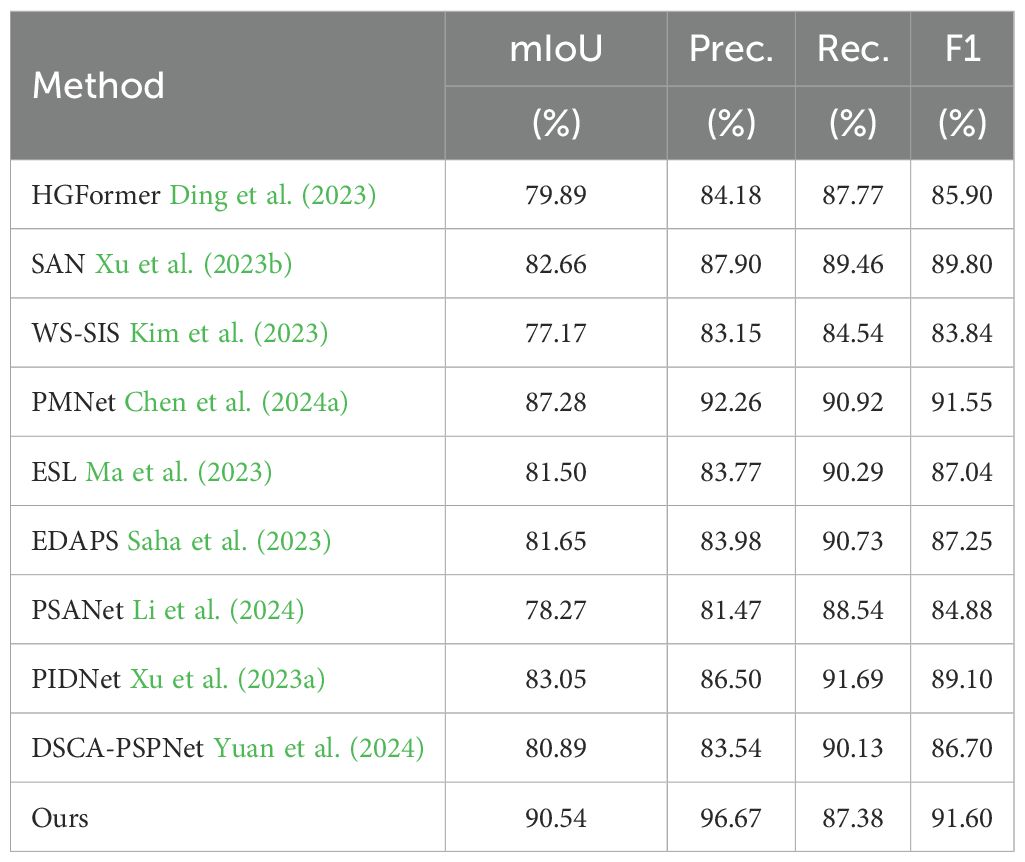Open the Ding et al. (2023) citation
The height and width of the screenshot is (862, 1025).
pyautogui.click(x=273, y=195)
